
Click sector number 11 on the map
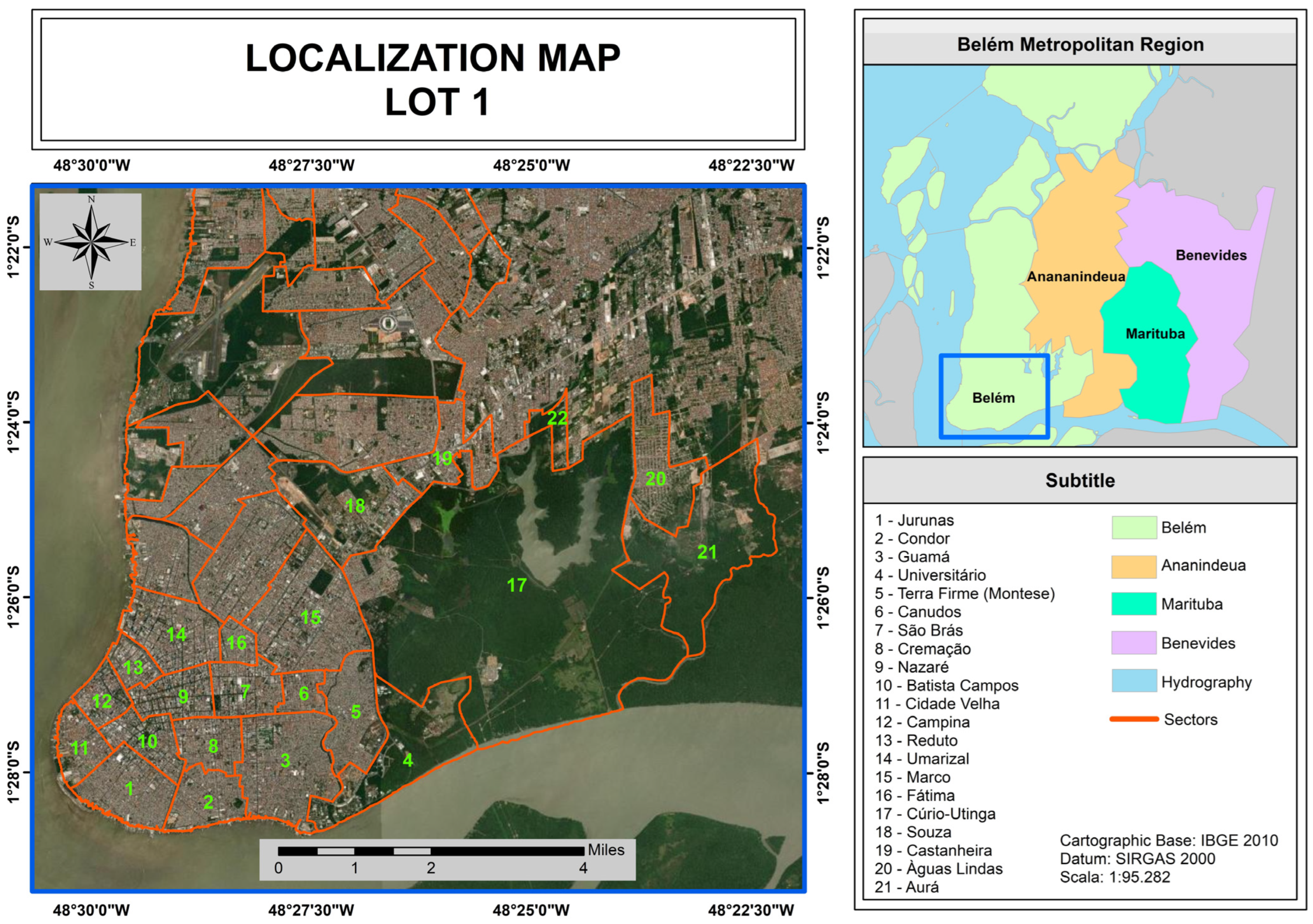click(x=79, y=748)
